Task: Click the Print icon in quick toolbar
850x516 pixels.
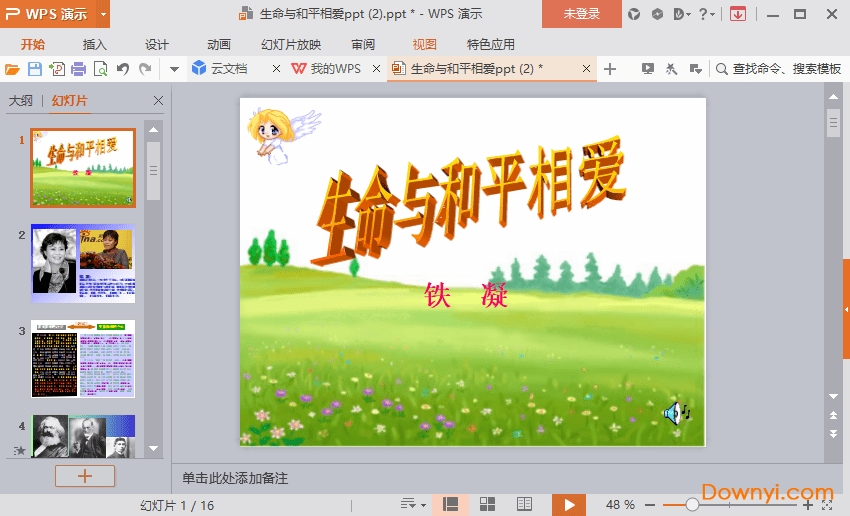Action: point(78,69)
